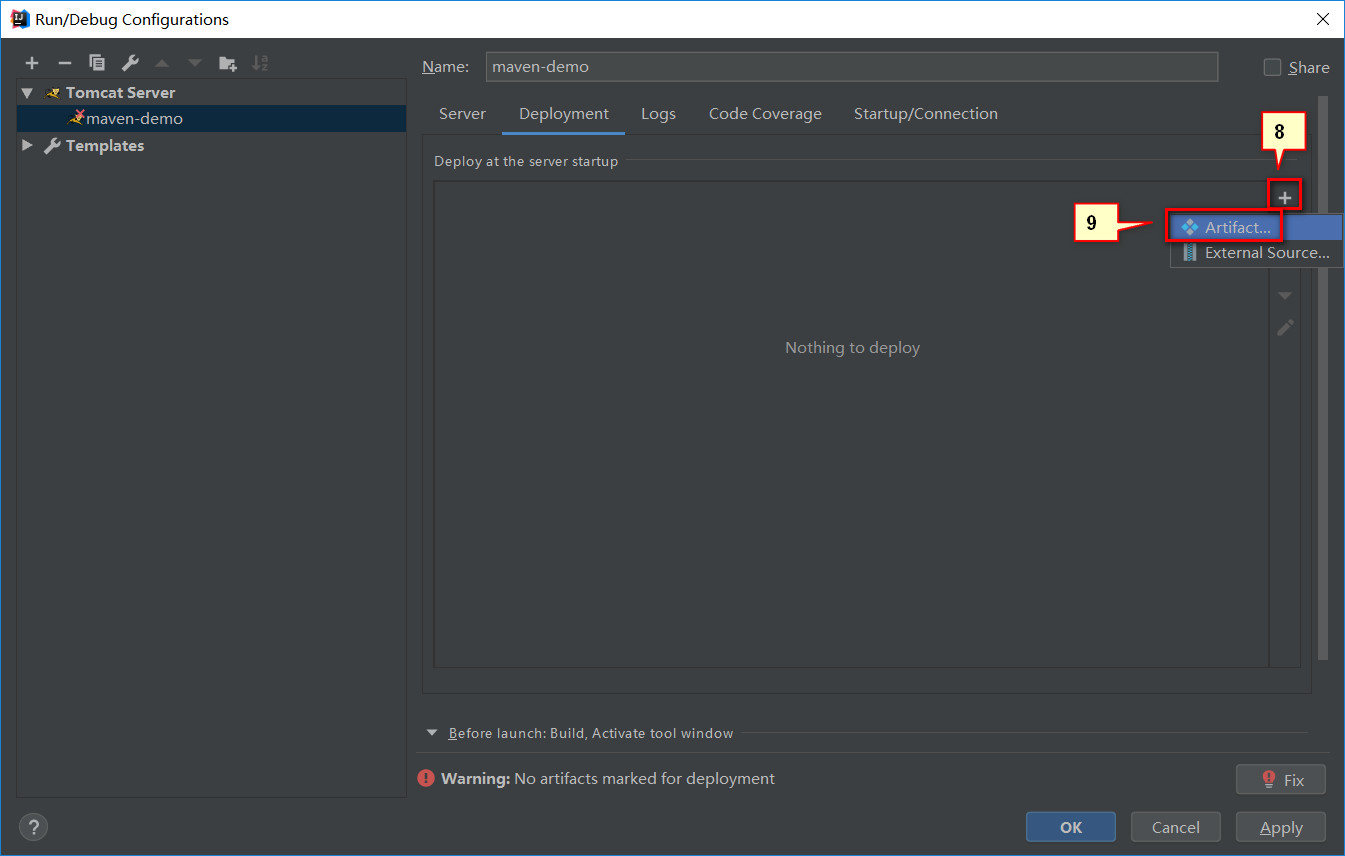Remove the selected run configuration

point(64,64)
